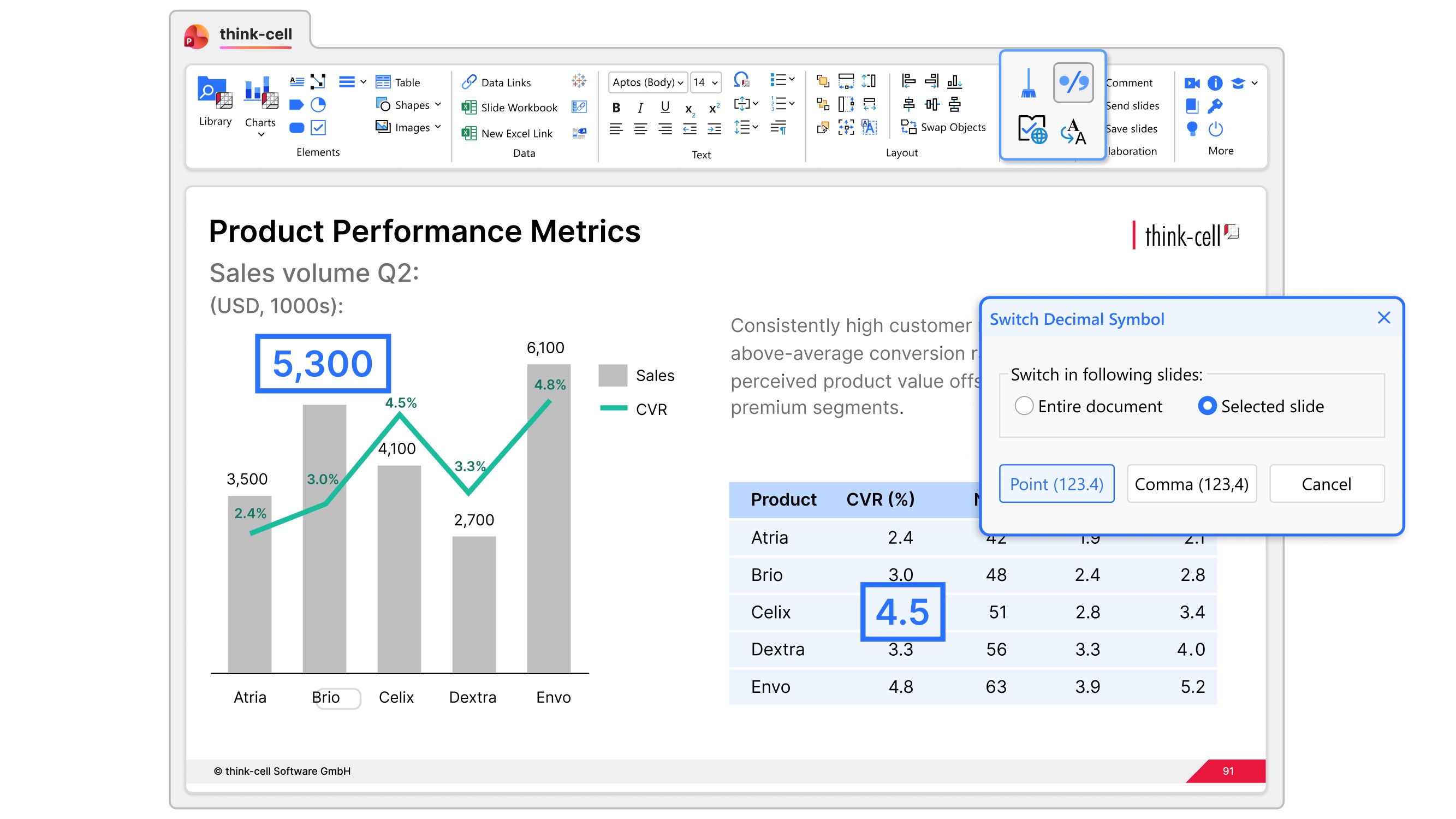This screenshot has height=819, width=1456.
Task: Click the gray Sales legend swatch
Action: pos(613,375)
